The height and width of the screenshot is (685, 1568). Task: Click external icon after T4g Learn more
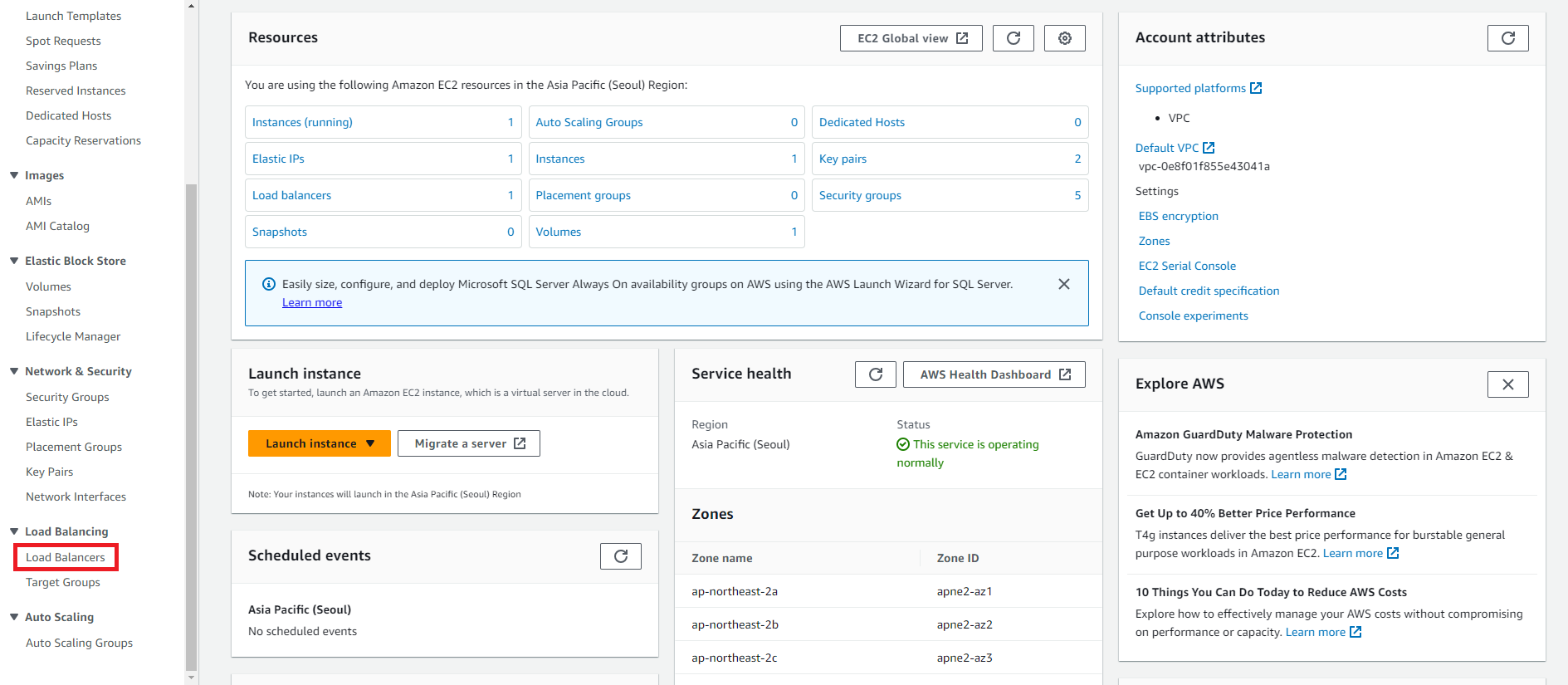1393,553
